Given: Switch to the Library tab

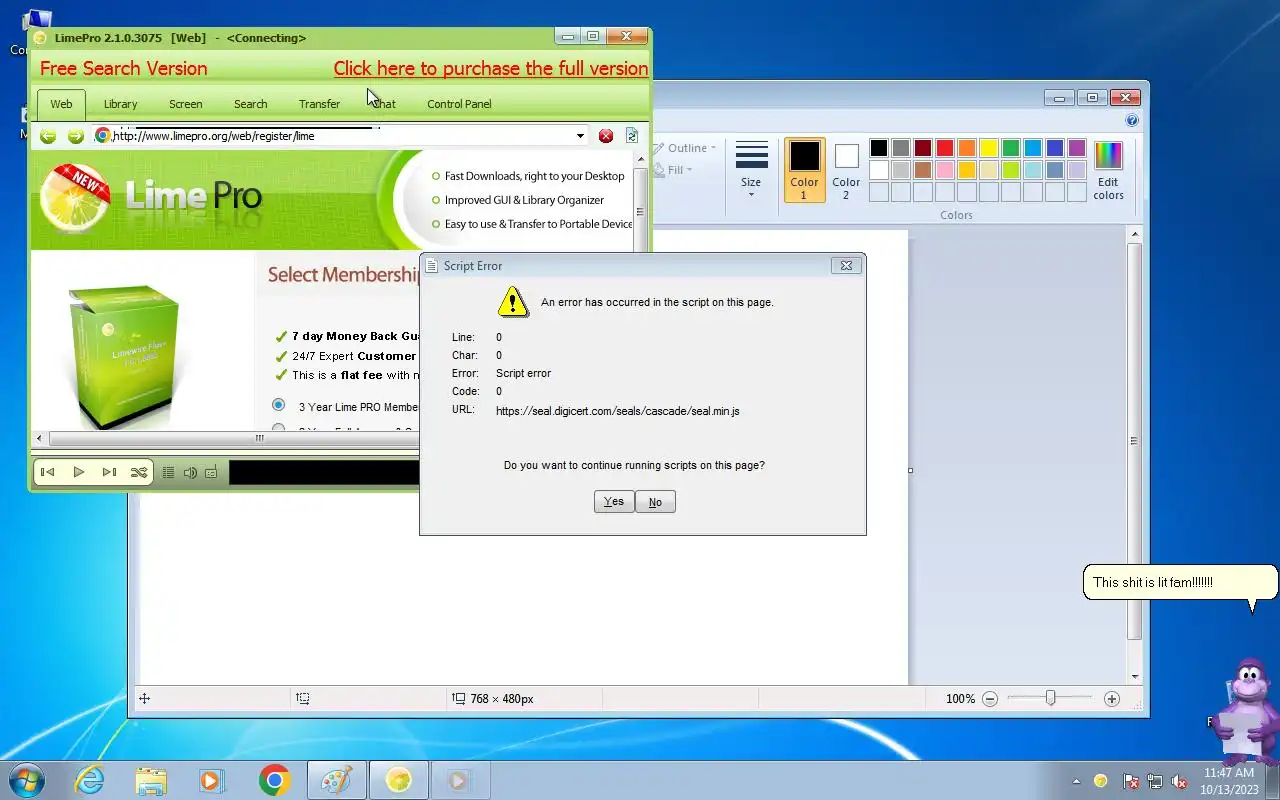Looking at the screenshot, I should click(120, 104).
